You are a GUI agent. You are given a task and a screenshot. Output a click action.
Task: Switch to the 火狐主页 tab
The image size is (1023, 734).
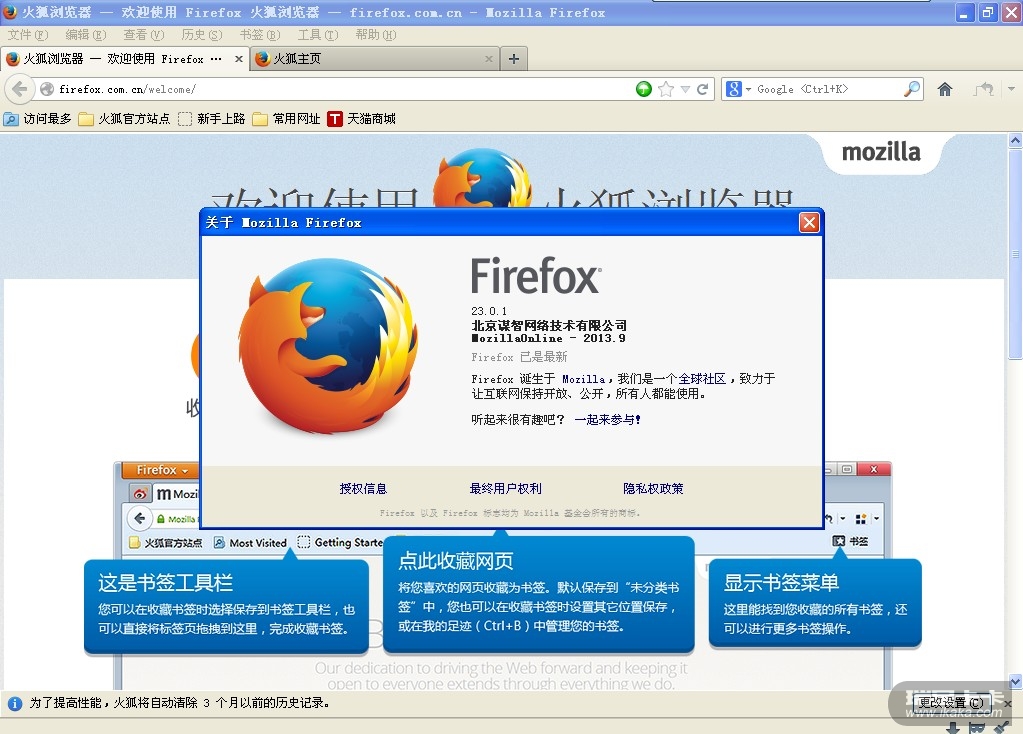tap(374, 59)
